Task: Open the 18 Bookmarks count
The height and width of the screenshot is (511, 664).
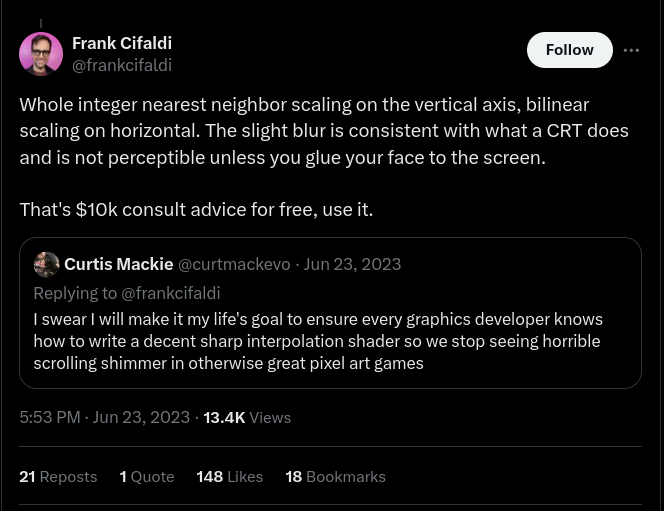Action: coord(335,476)
